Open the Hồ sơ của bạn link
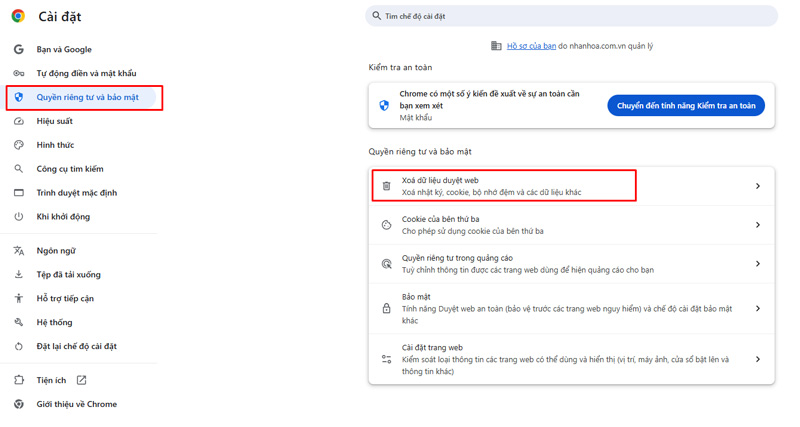Viewport: 800px width, 427px height. click(531, 46)
